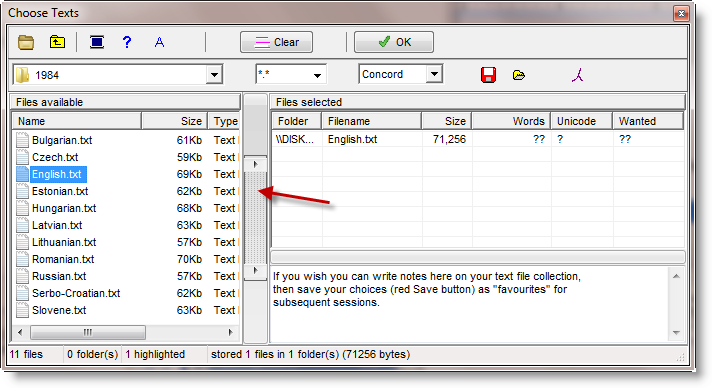Open help with the question mark icon

point(127,42)
